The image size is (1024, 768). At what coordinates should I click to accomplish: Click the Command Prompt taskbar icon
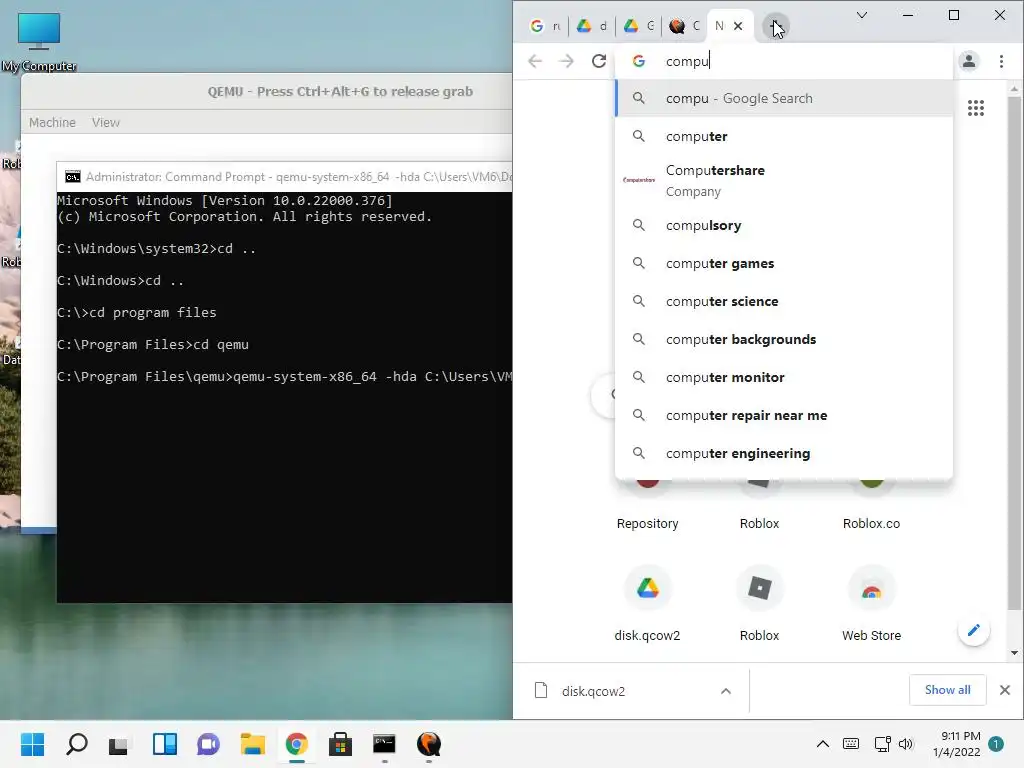384,744
